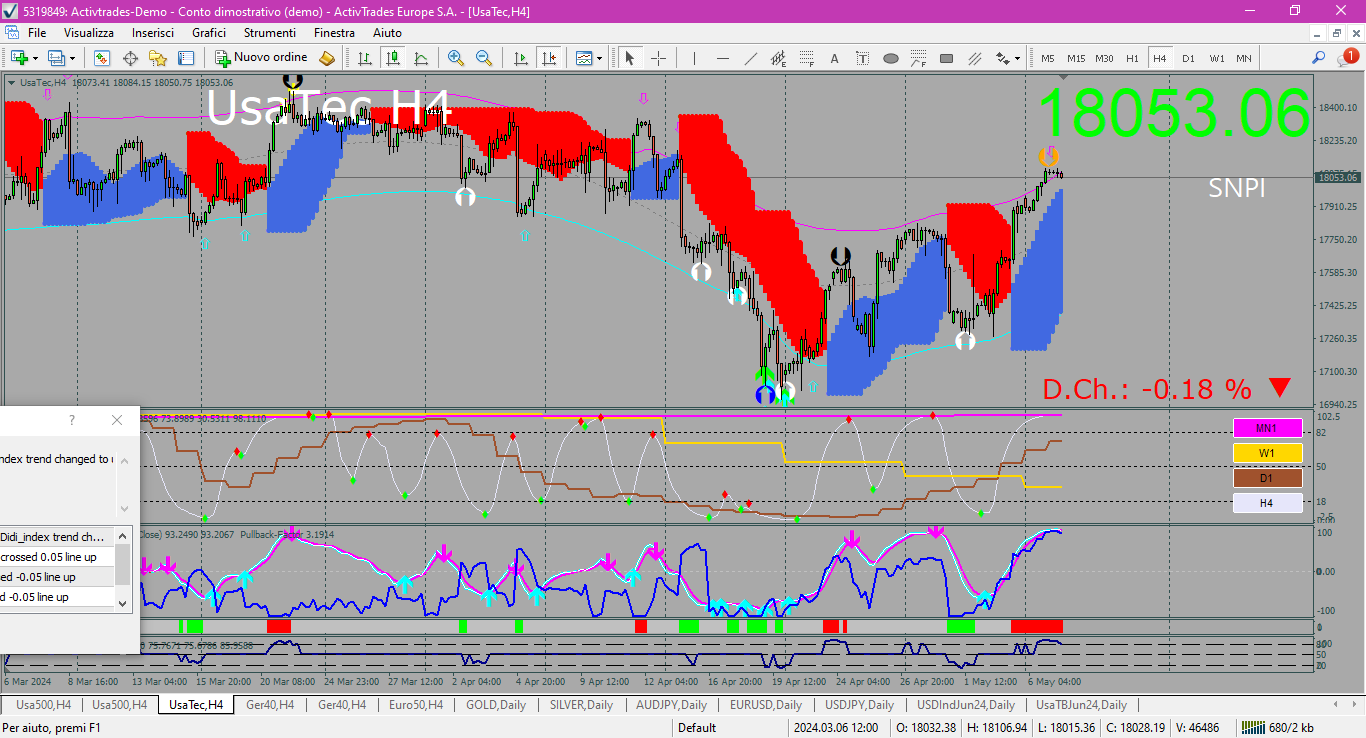
Task: Open the Finestra menu
Action: [334, 32]
